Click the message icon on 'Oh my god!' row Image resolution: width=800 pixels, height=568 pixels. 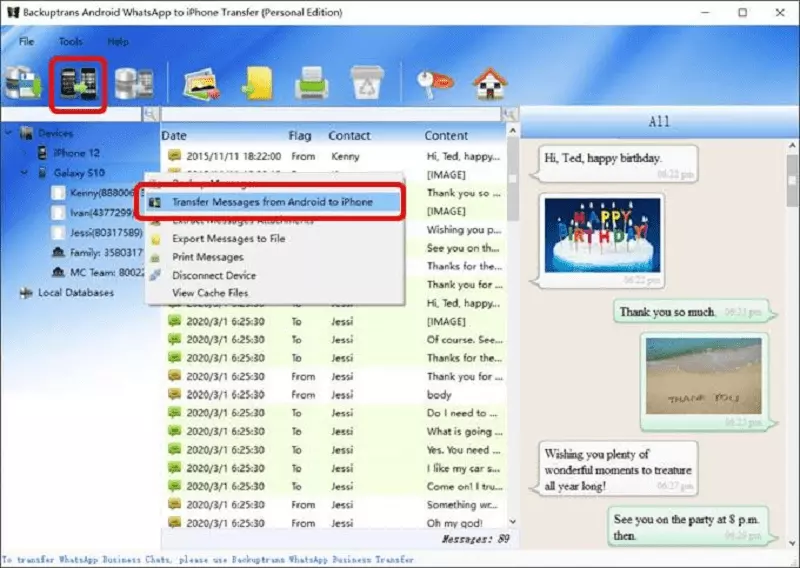[174, 523]
